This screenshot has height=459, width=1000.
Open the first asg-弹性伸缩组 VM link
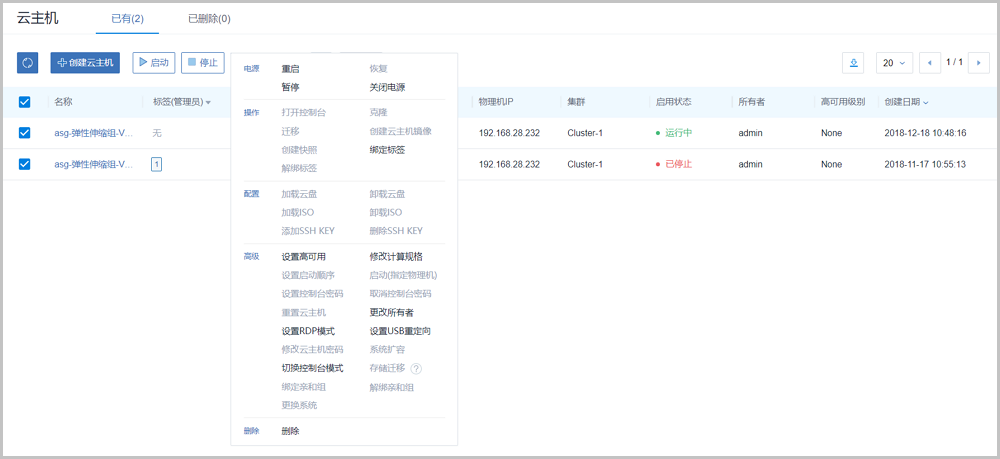coord(93,133)
